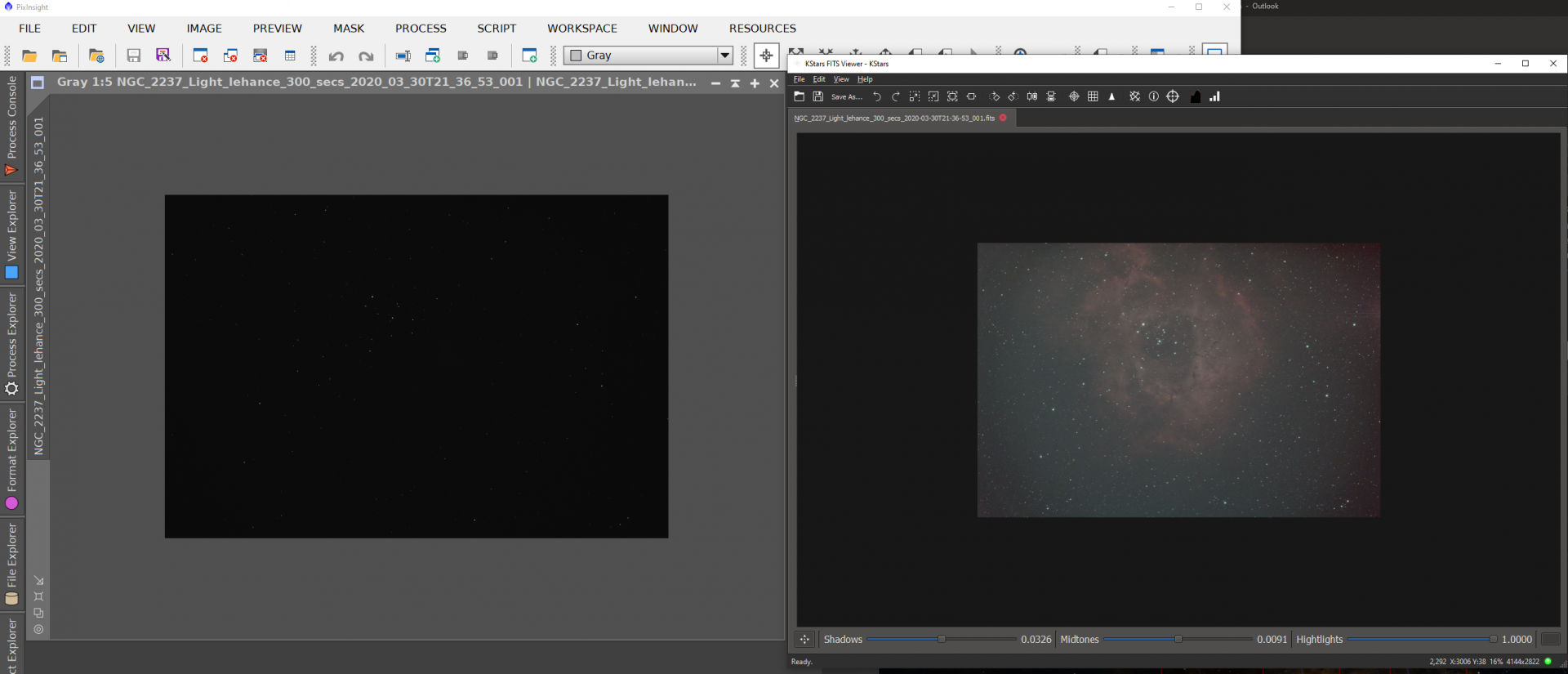Click Redo arrow in PixInsight toolbar
The image size is (1568, 674).
[x=366, y=56]
